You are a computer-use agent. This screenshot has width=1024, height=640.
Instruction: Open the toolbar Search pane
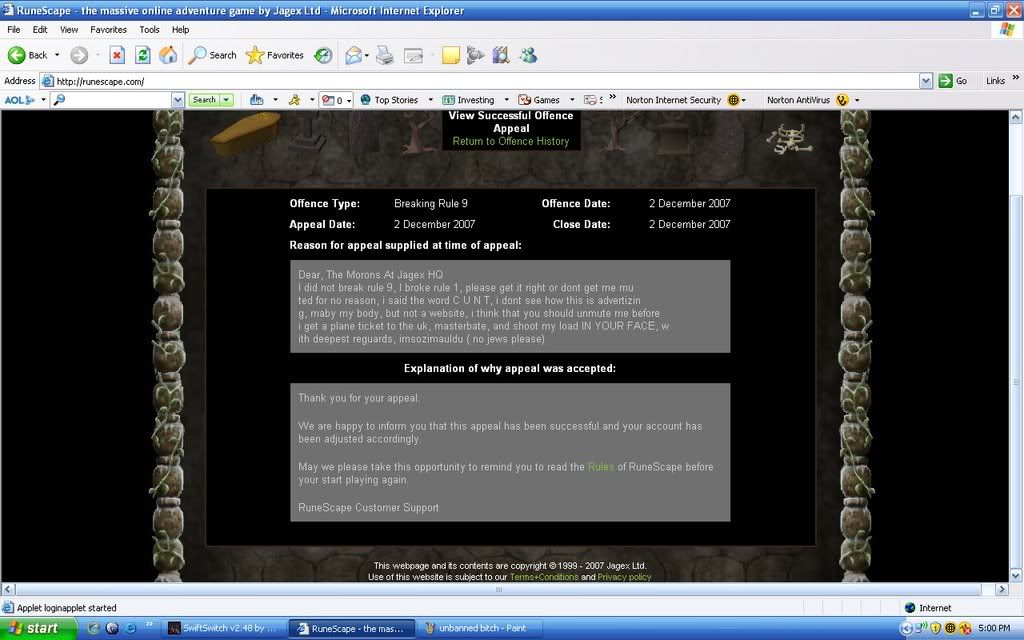pos(212,56)
